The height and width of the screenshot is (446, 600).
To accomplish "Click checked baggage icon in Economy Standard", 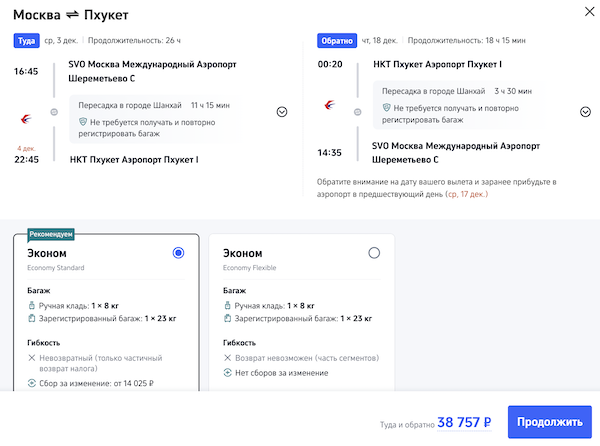I will [x=31, y=319].
